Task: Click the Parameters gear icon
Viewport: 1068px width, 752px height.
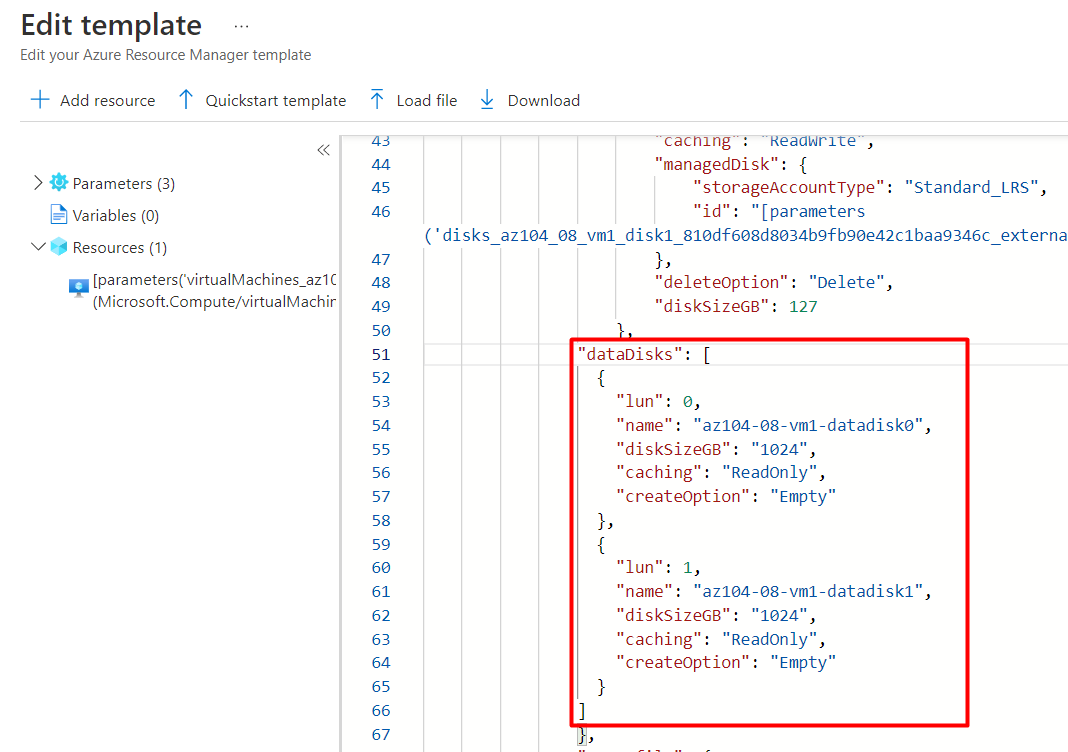Action: coord(59,183)
